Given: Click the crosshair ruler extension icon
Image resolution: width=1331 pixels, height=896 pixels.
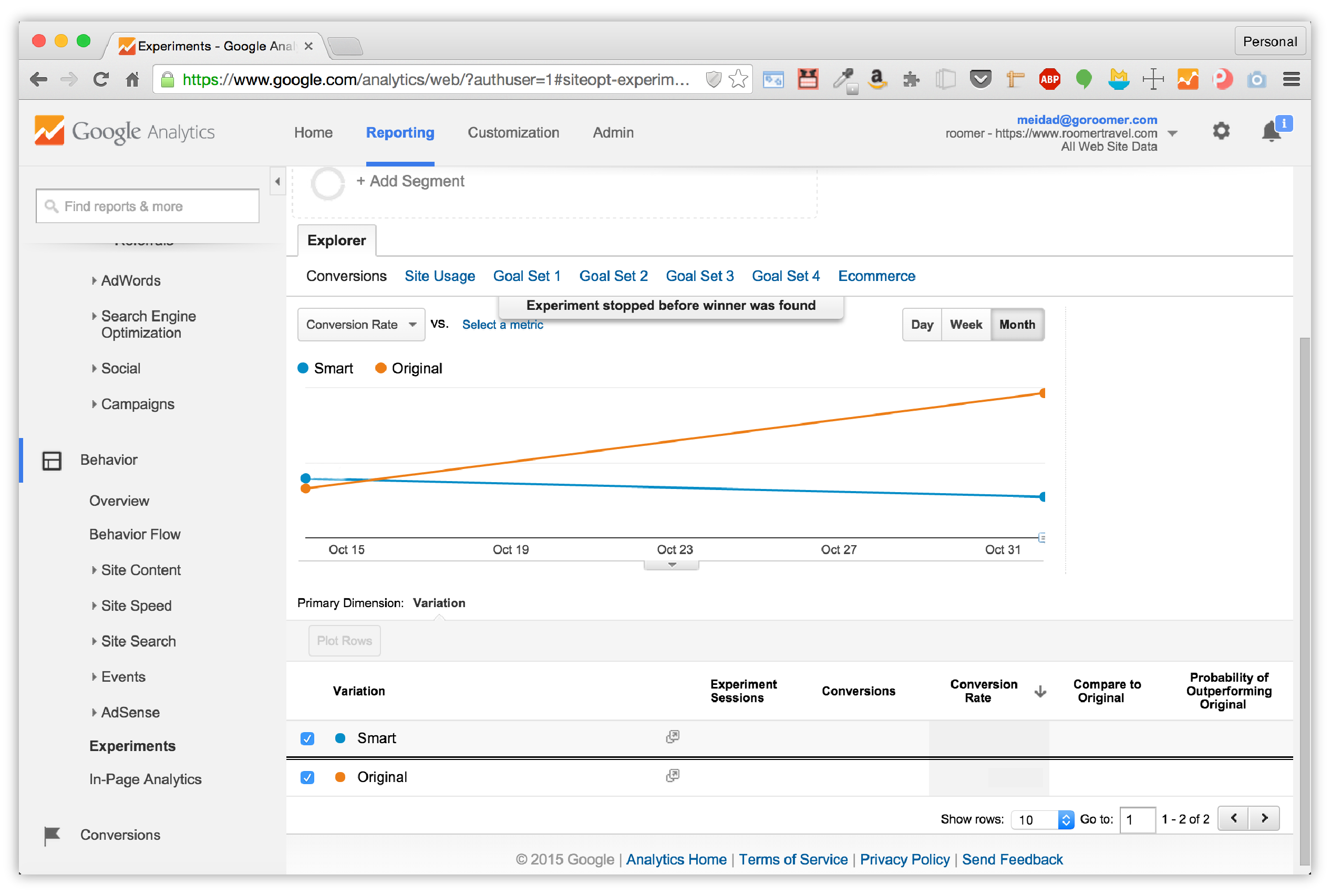Looking at the screenshot, I should (1153, 79).
